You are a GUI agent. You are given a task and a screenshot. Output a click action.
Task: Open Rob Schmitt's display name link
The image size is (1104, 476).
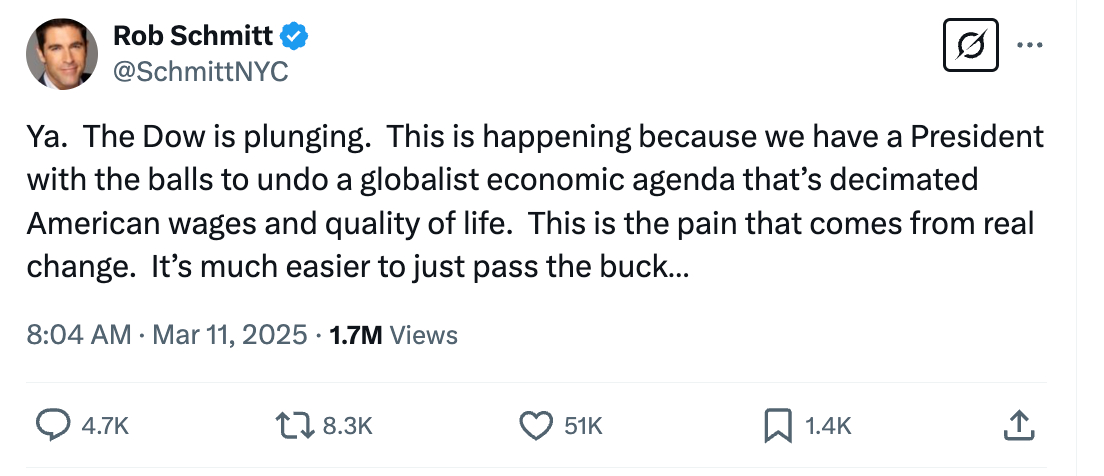(192, 37)
